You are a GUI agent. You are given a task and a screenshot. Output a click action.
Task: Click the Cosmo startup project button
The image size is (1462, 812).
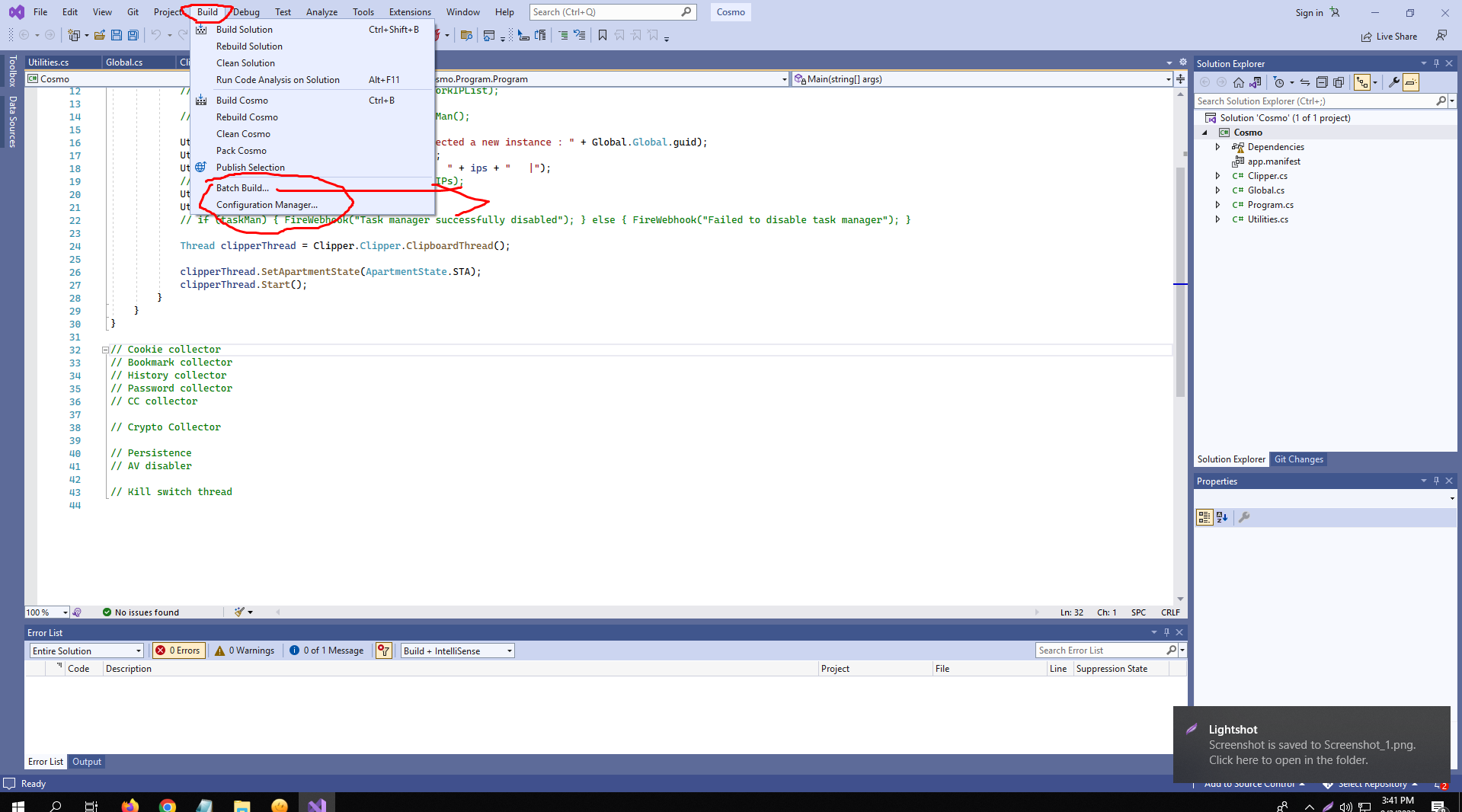coord(731,12)
